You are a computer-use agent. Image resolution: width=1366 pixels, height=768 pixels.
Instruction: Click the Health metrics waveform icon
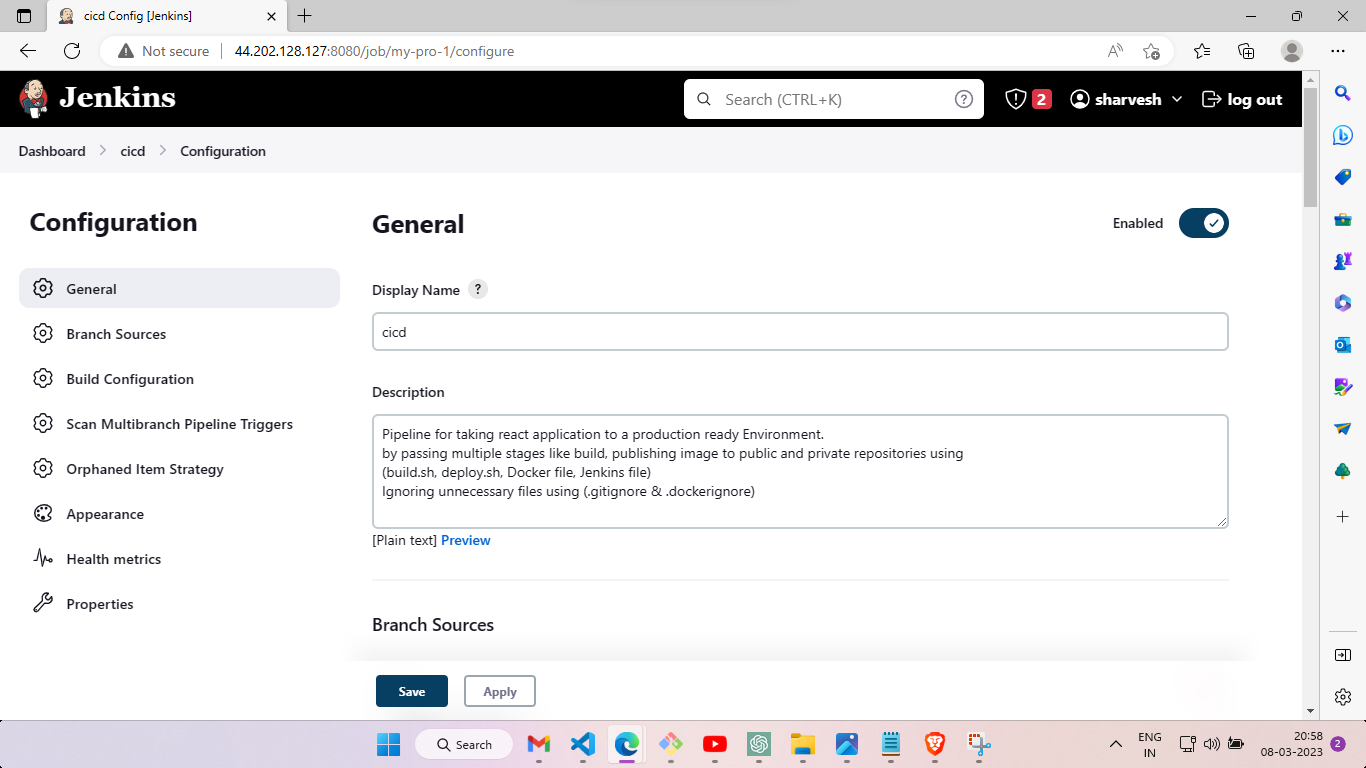pos(43,558)
